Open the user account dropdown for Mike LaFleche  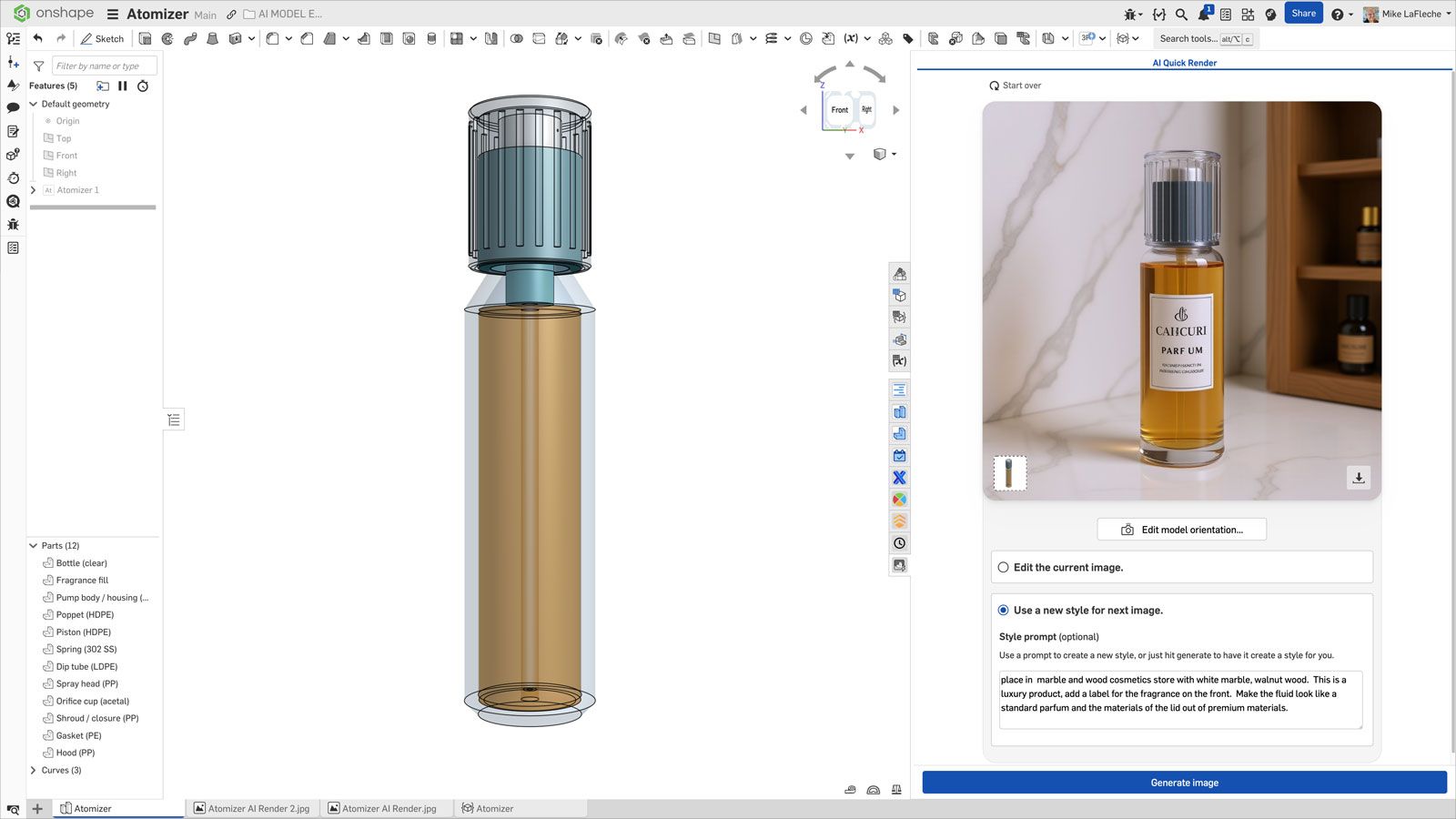click(x=1408, y=15)
